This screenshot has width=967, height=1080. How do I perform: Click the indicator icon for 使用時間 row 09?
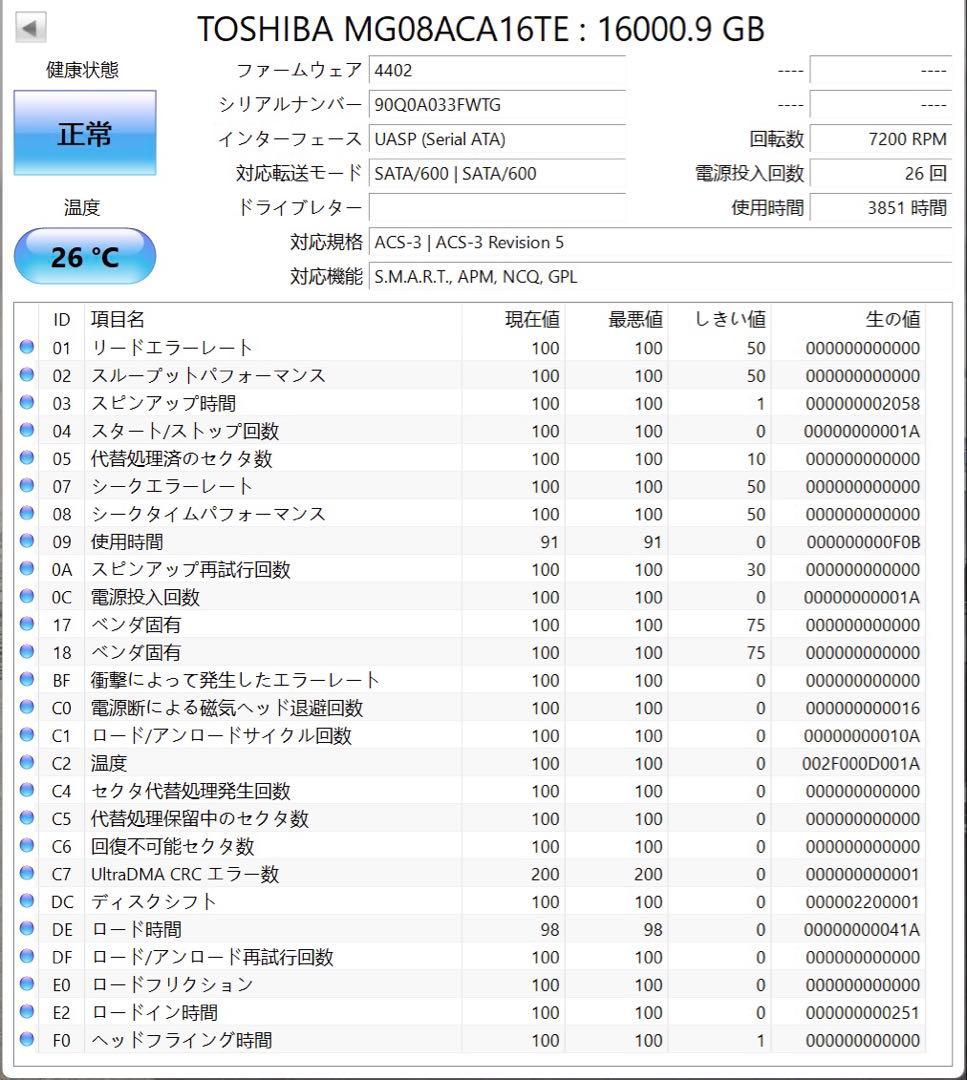click(x=28, y=542)
